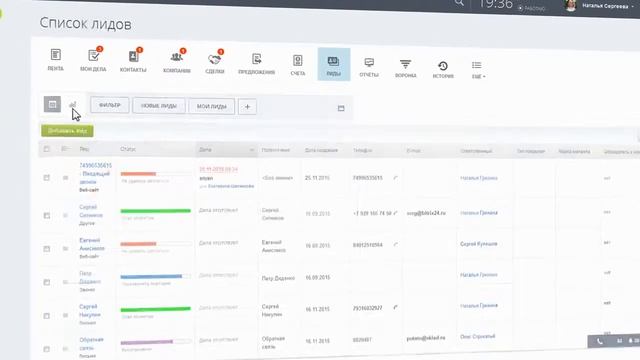
Task: Check the box for Петр Диденко lead
Action: tap(47, 282)
